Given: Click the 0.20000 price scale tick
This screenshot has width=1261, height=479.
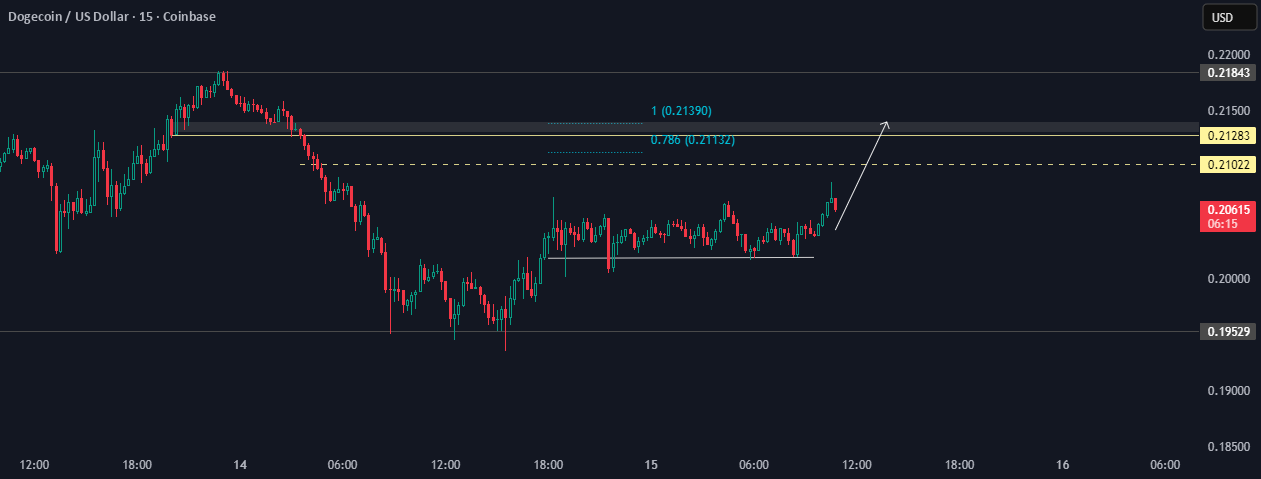Looking at the screenshot, I should pyautogui.click(x=1227, y=279).
